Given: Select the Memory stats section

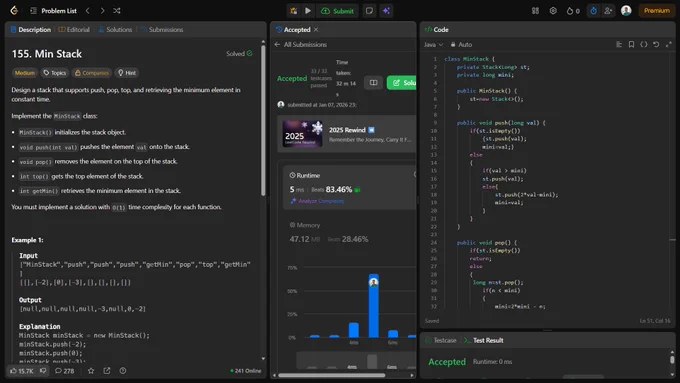Looking at the screenshot, I should (x=329, y=232).
